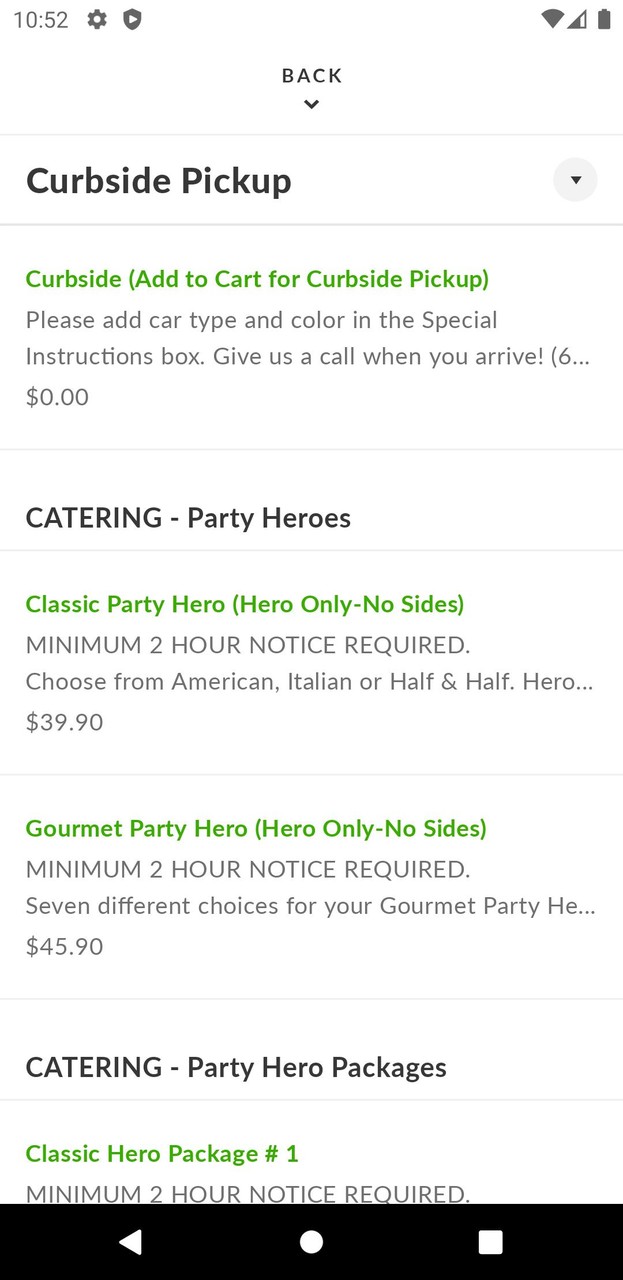The height and width of the screenshot is (1280, 623).
Task: Tap the CATERING - Party Heroes section header
Action: [188, 518]
